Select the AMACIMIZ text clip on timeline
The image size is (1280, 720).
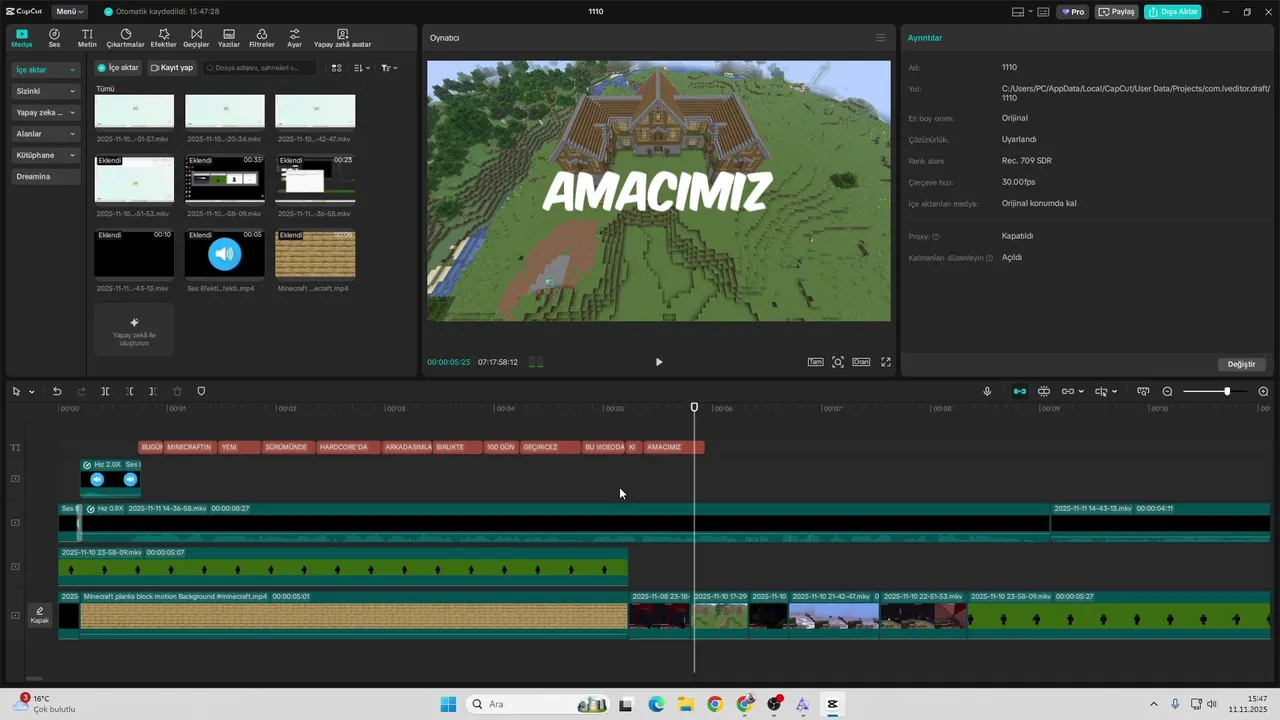674,447
